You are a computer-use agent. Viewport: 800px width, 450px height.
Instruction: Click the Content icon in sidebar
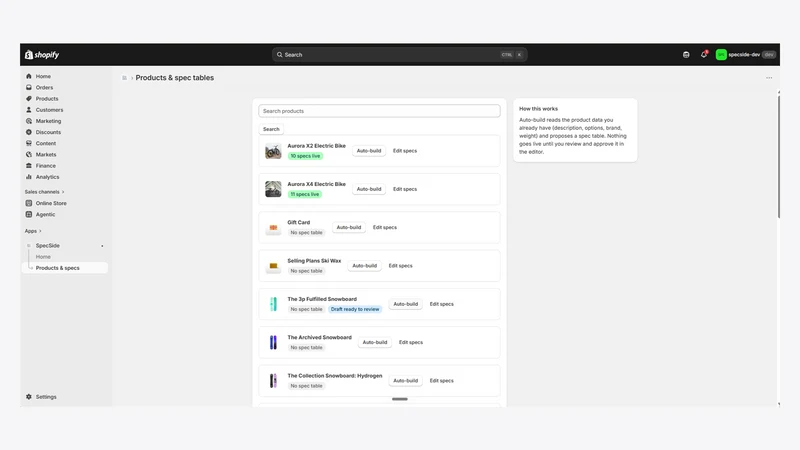click(29, 143)
